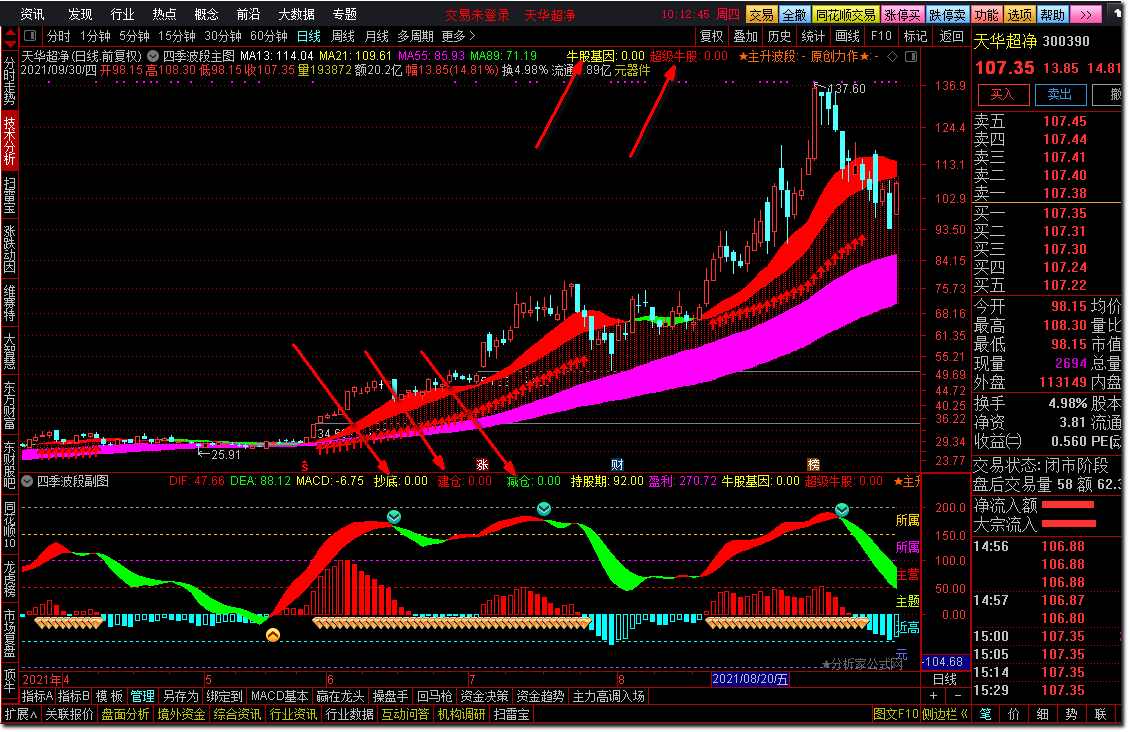Open 维赛特 in left sidebar
This screenshot has height=732, width=1130.
click(x=9, y=303)
